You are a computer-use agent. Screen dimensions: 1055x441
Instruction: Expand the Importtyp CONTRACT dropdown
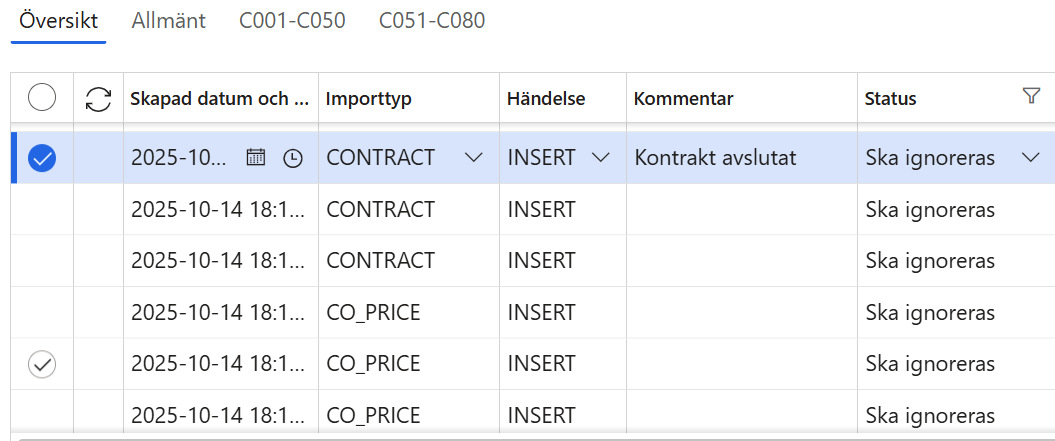pos(473,158)
